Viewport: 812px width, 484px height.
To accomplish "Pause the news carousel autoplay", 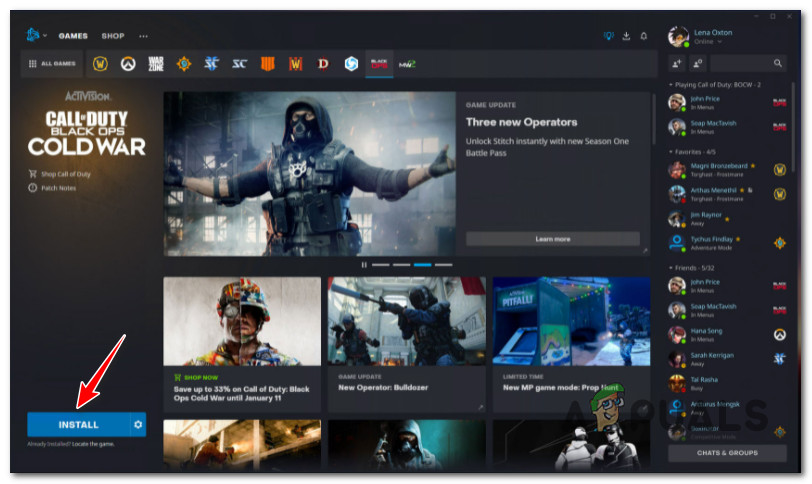I will pos(364,265).
